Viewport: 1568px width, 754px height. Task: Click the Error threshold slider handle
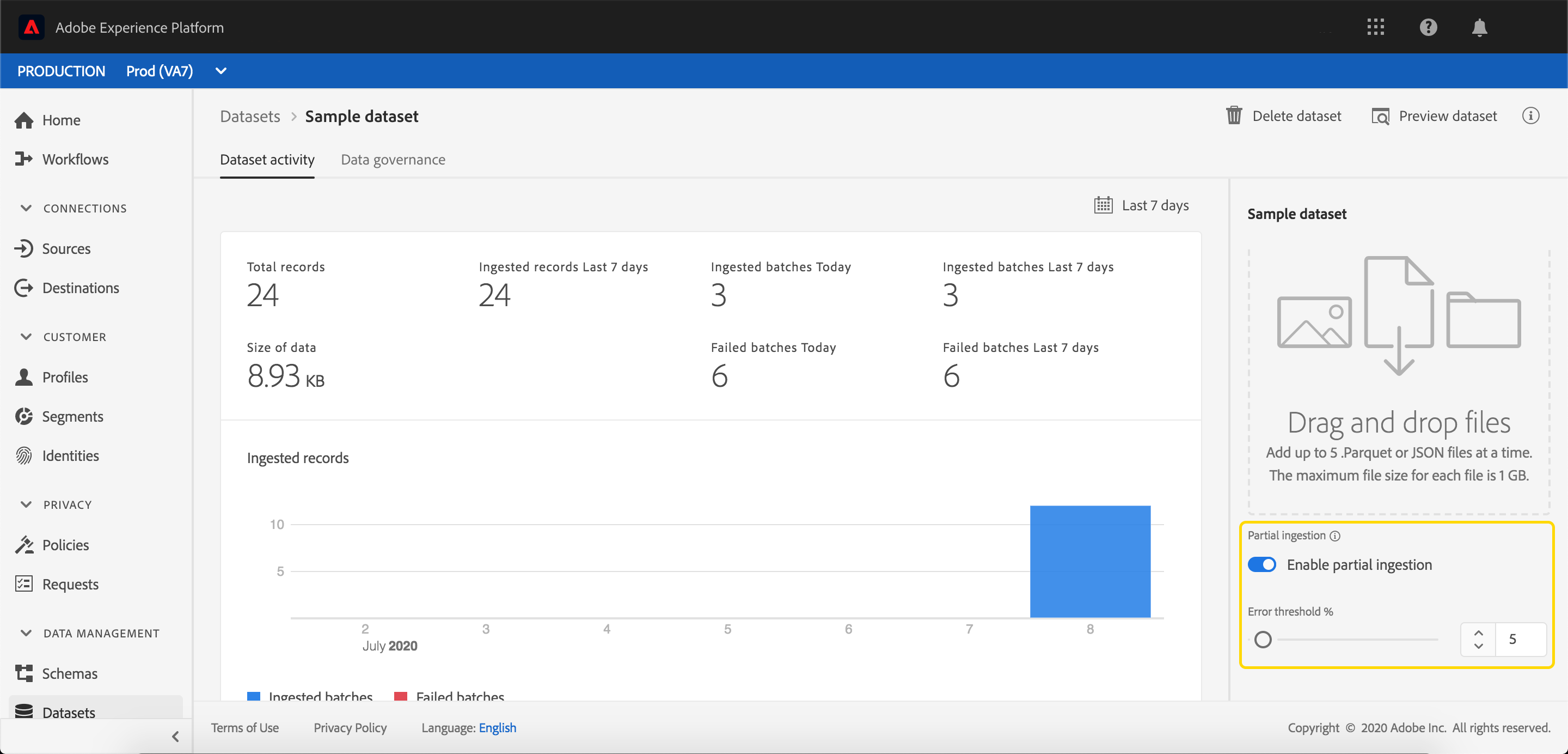[x=1263, y=640]
